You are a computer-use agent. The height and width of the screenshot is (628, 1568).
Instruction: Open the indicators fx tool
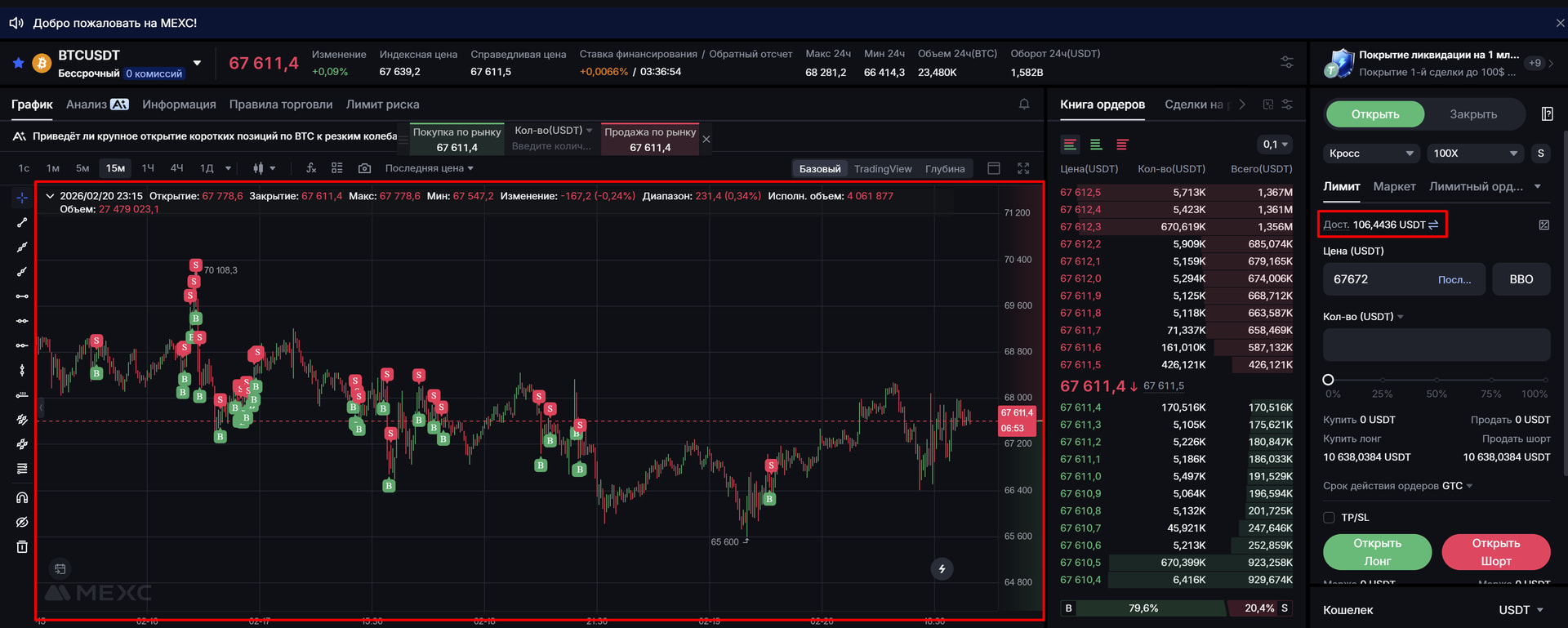pos(310,168)
